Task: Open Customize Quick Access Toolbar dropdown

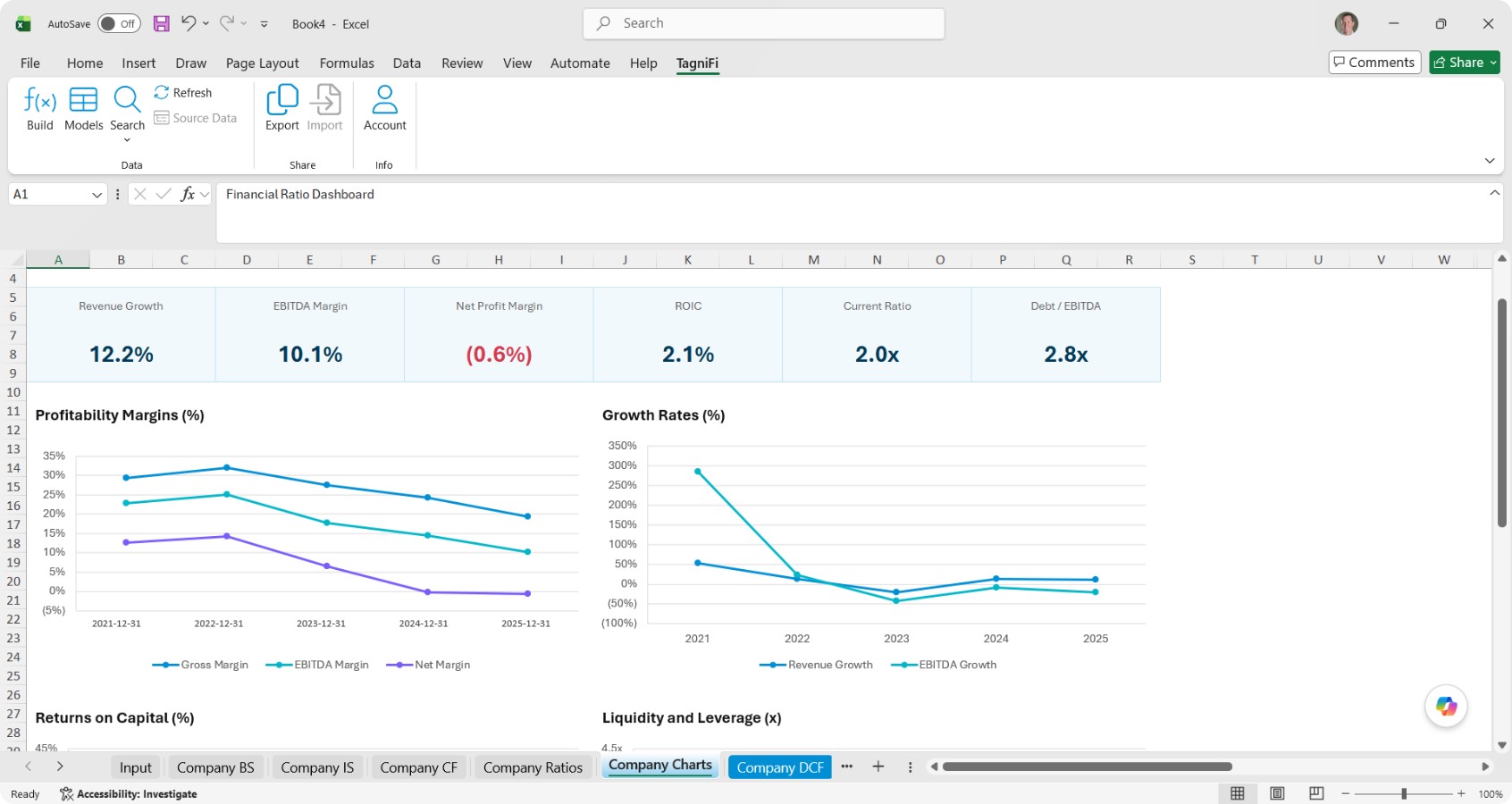Action: [x=265, y=24]
